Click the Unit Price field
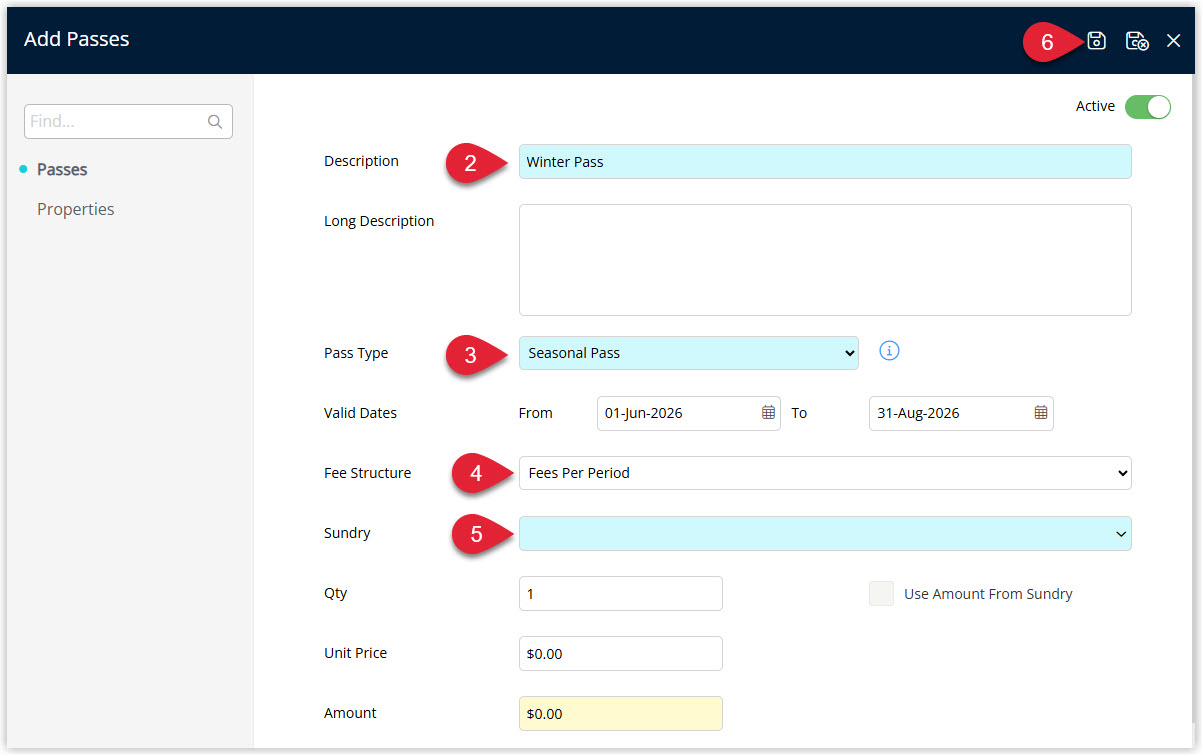The image size is (1203, 756). point(621,653)
